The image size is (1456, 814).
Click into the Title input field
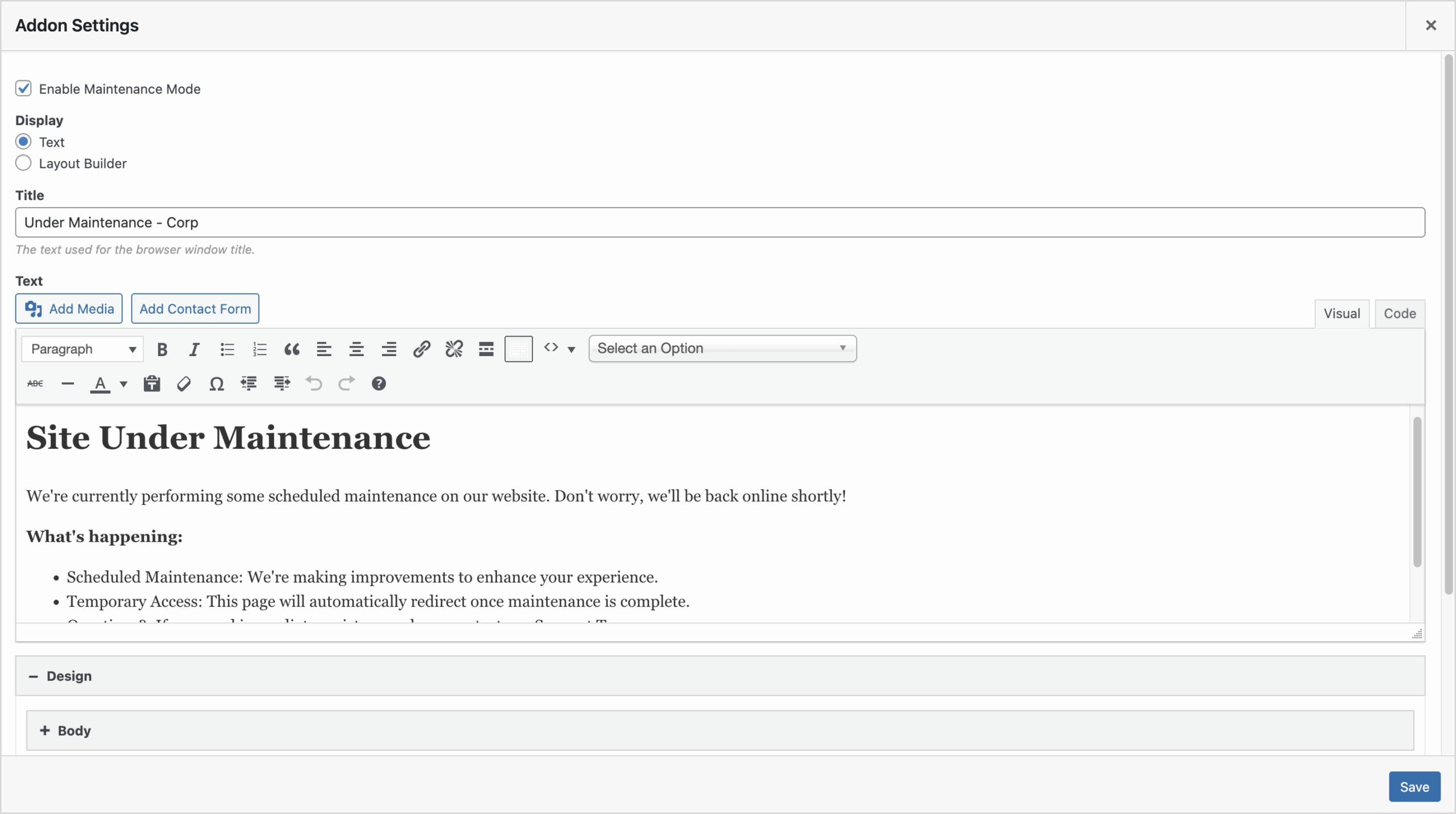pos(720,222)
